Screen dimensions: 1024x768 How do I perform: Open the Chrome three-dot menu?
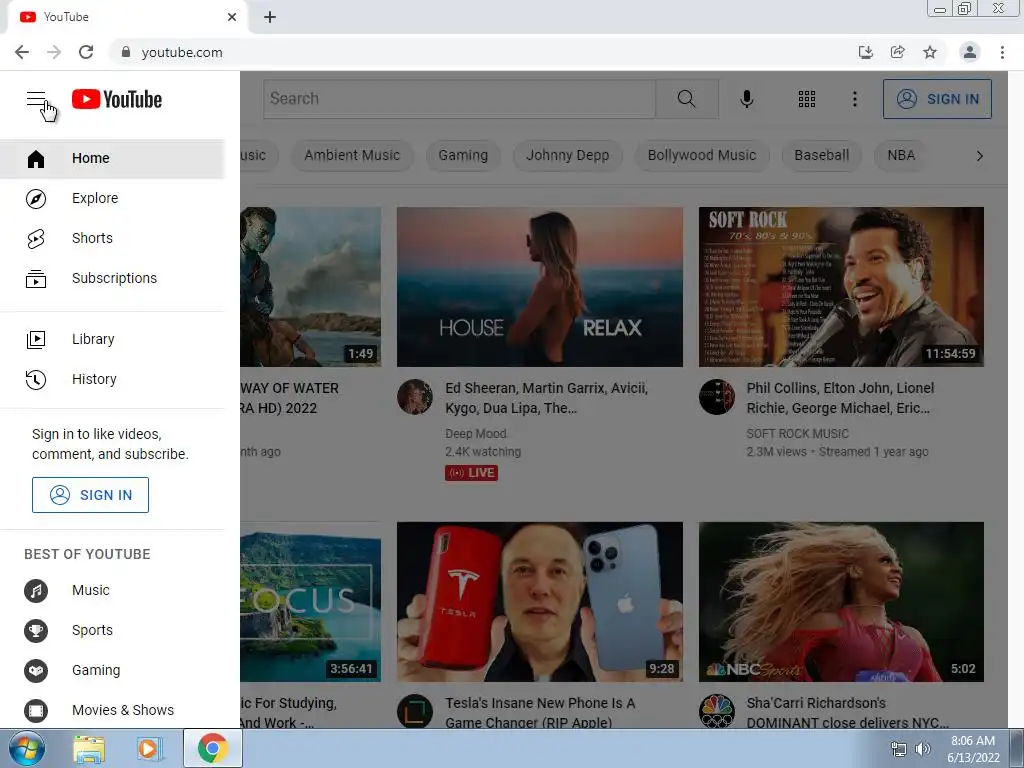1002,52
